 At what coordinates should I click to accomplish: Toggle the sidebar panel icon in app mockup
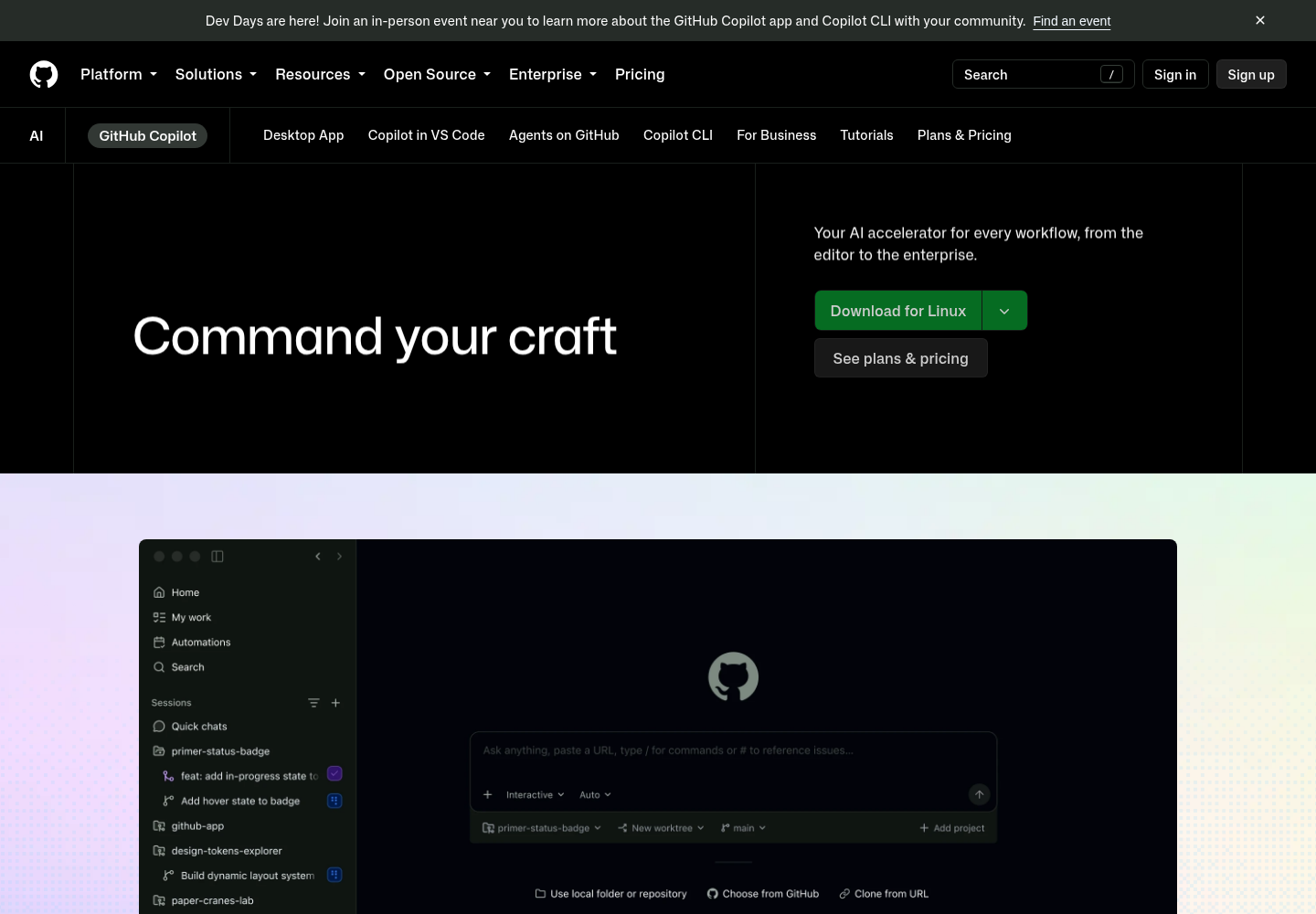[x=218, y=556]
